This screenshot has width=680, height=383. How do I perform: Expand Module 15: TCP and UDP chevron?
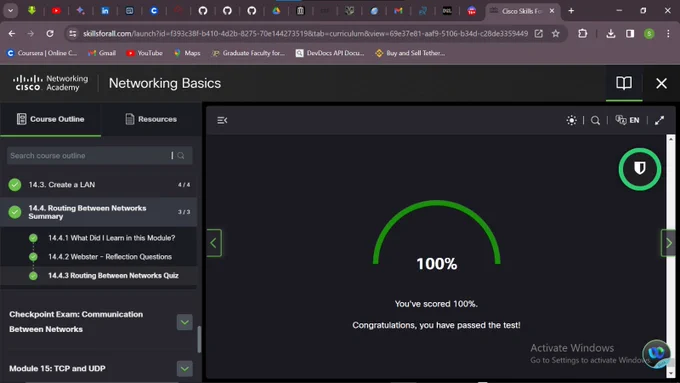coord(184,369)
